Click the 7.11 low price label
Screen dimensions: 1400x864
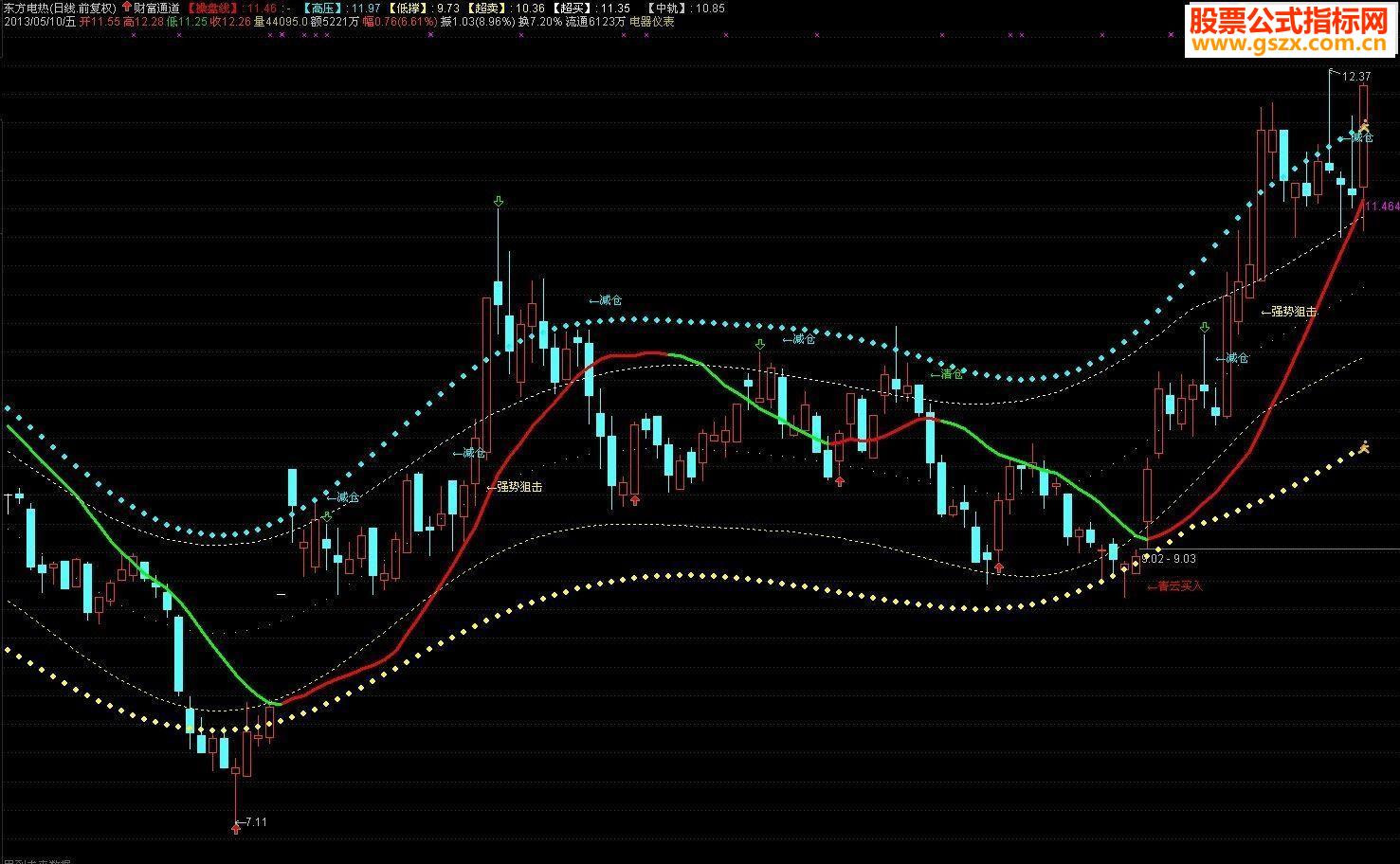[x=255, y=821]
